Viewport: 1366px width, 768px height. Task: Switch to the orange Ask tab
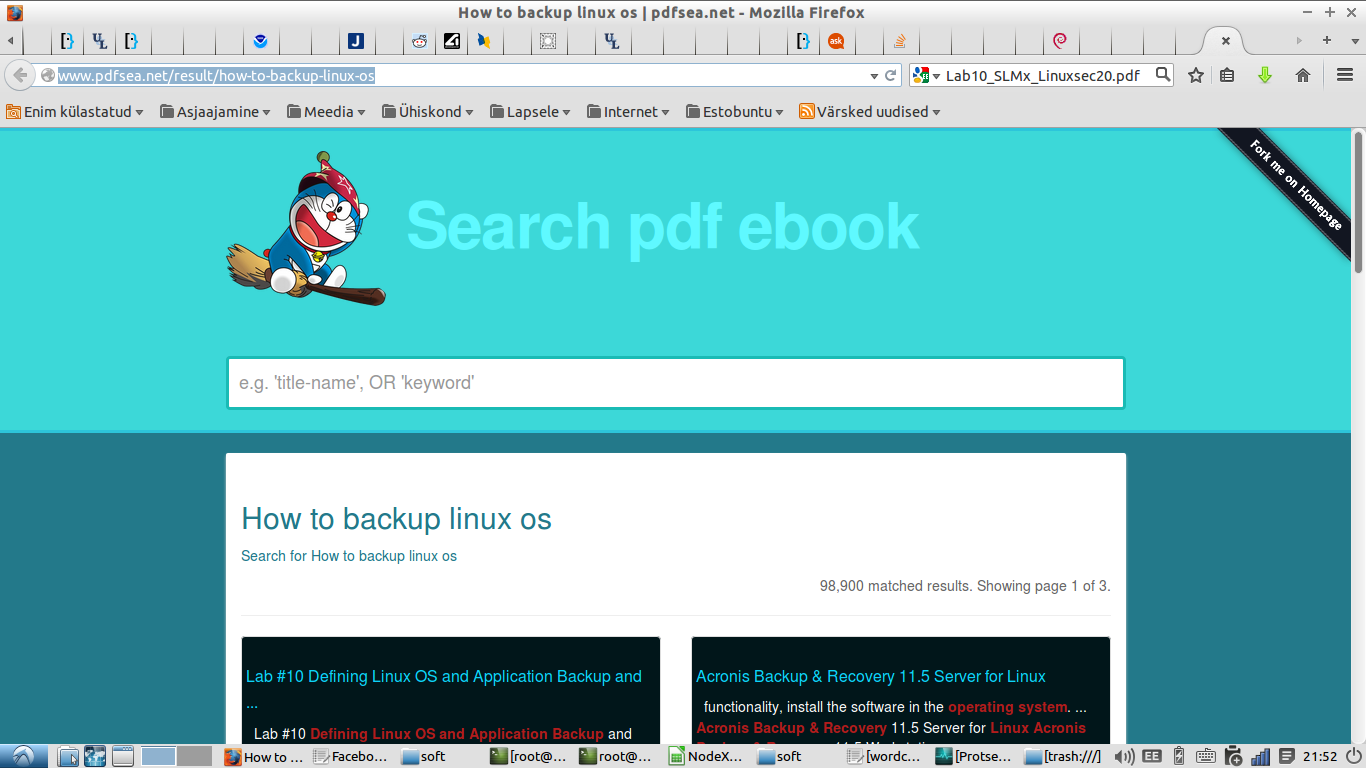[x=835, y=41]
